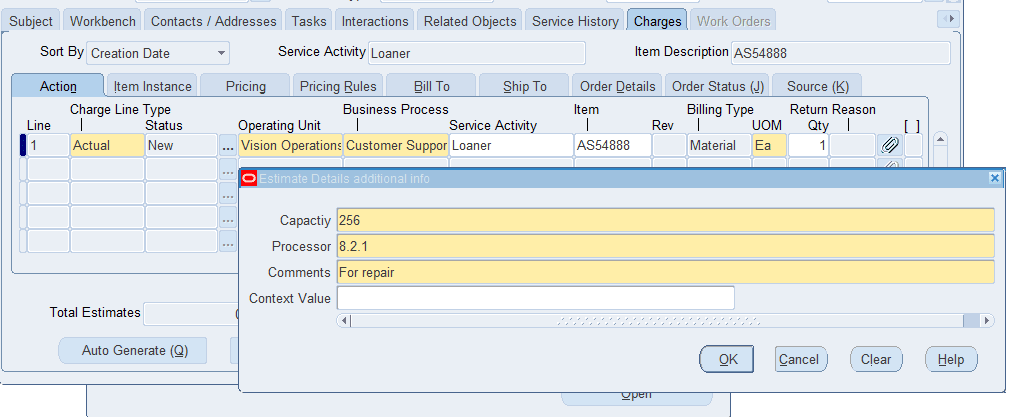
Task: Select the Tasks tab
Action: pos(309,21)
